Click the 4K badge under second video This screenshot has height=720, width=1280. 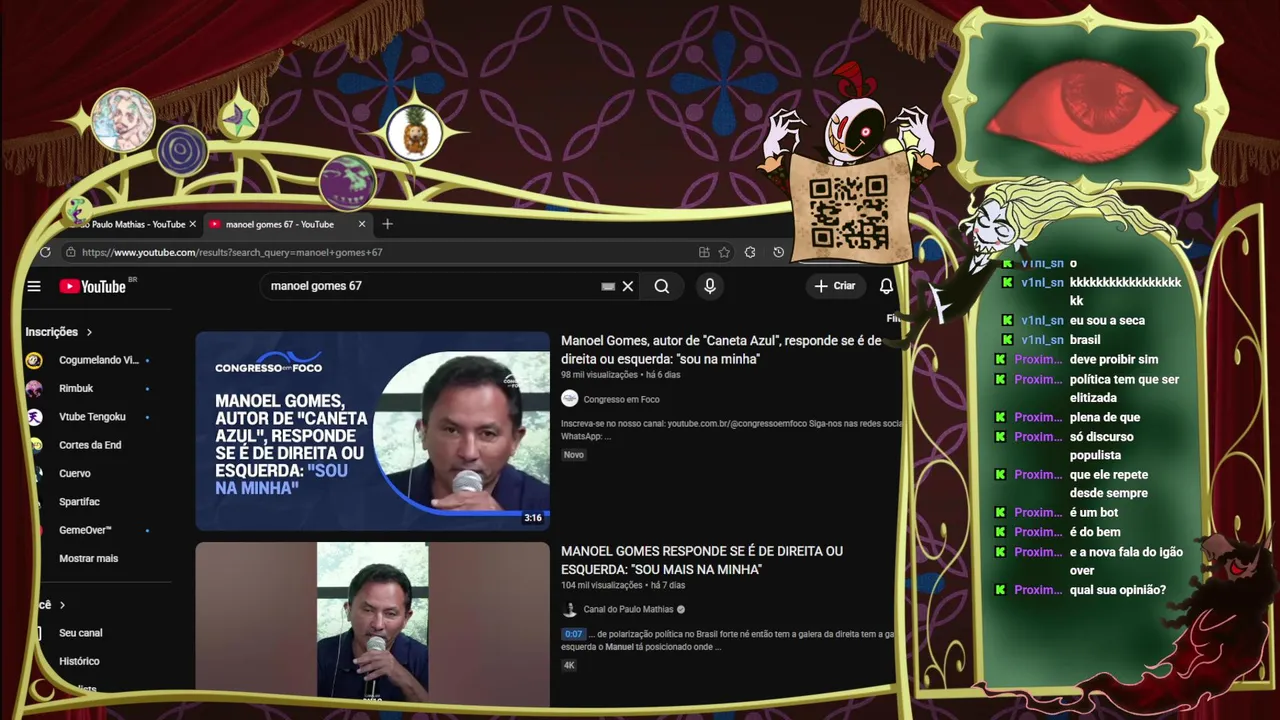tap(569, 665)
